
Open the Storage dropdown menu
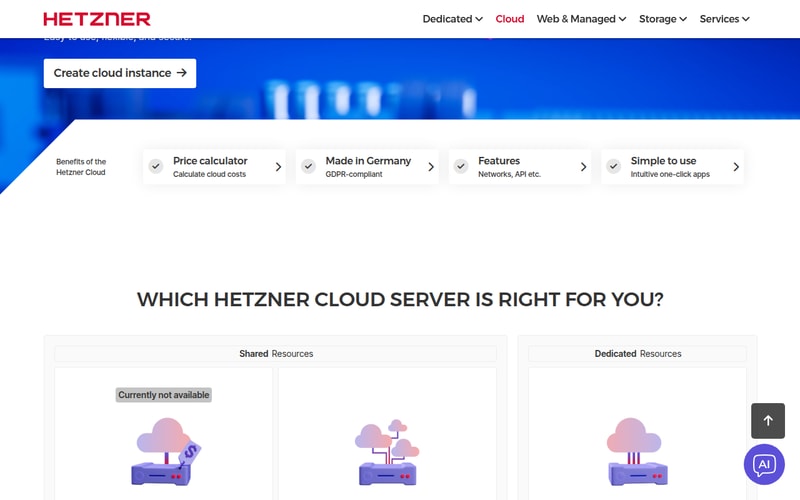click(x=663, y=19)
